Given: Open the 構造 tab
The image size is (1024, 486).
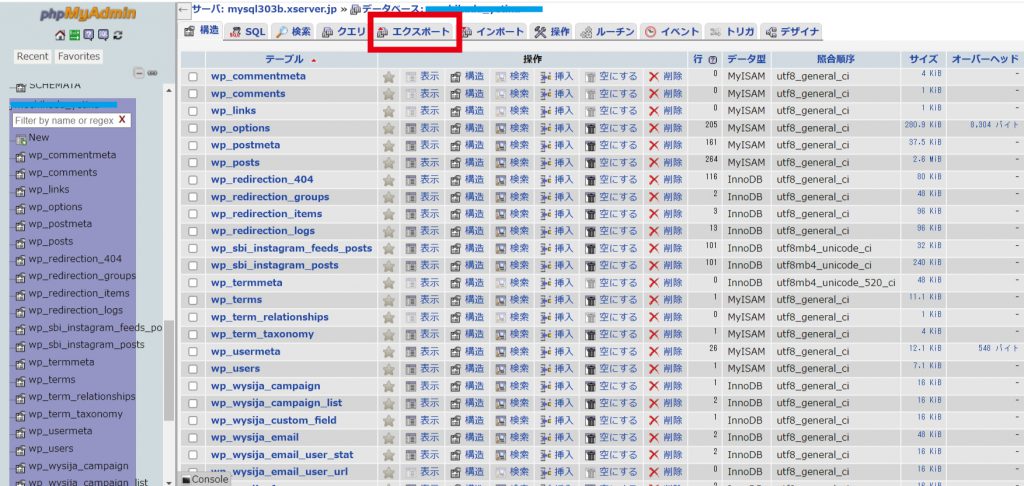Looking at the screenshot, I should pos(201,31).
